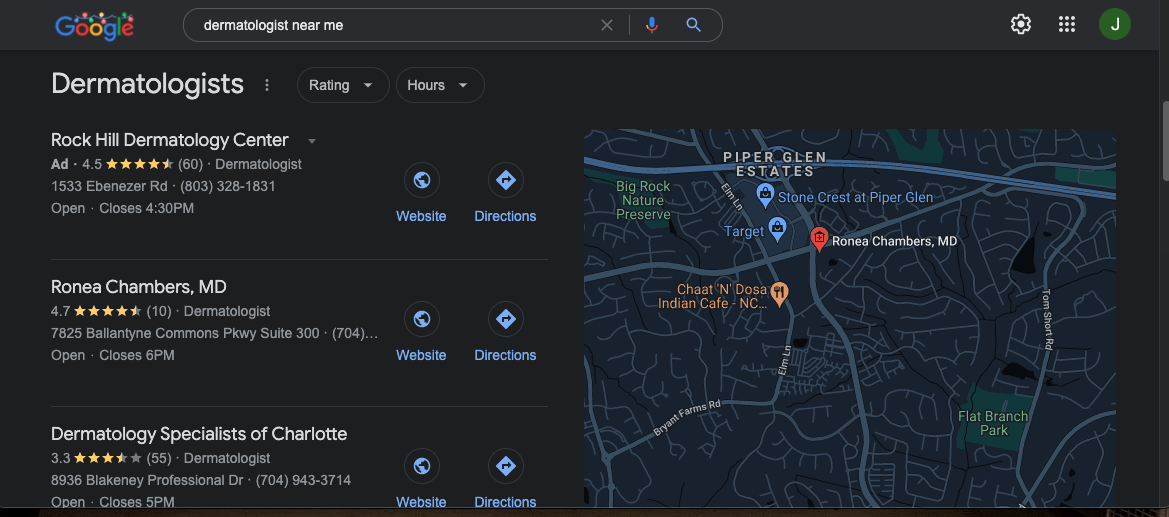Get directions to Rock Hill Dermatology Center
Screen dimensions: 1169x517
click(505, 181)
